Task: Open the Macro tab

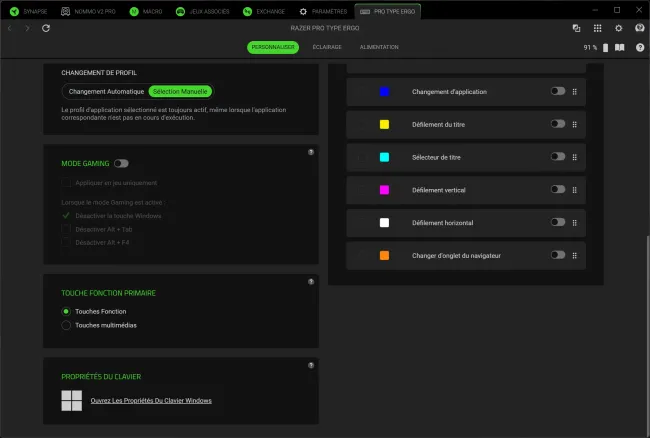Action: point(146,12)
